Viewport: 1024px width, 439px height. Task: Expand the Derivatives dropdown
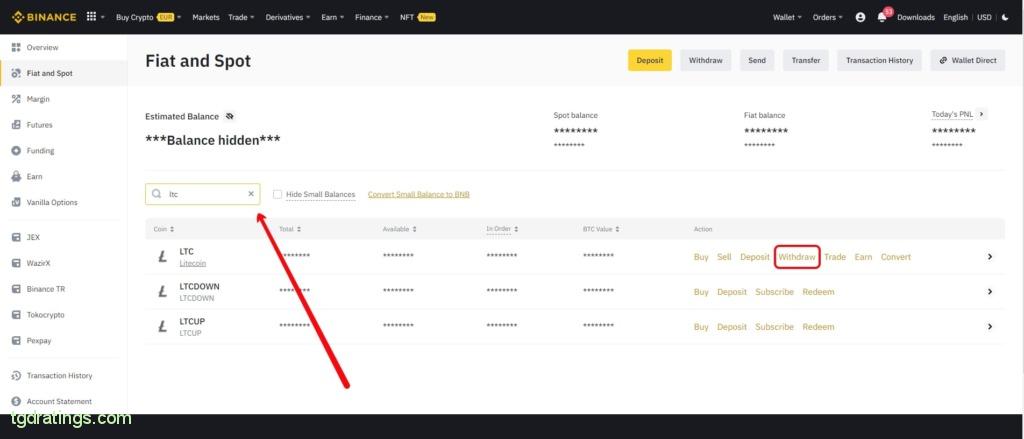[x=288, y=18]
